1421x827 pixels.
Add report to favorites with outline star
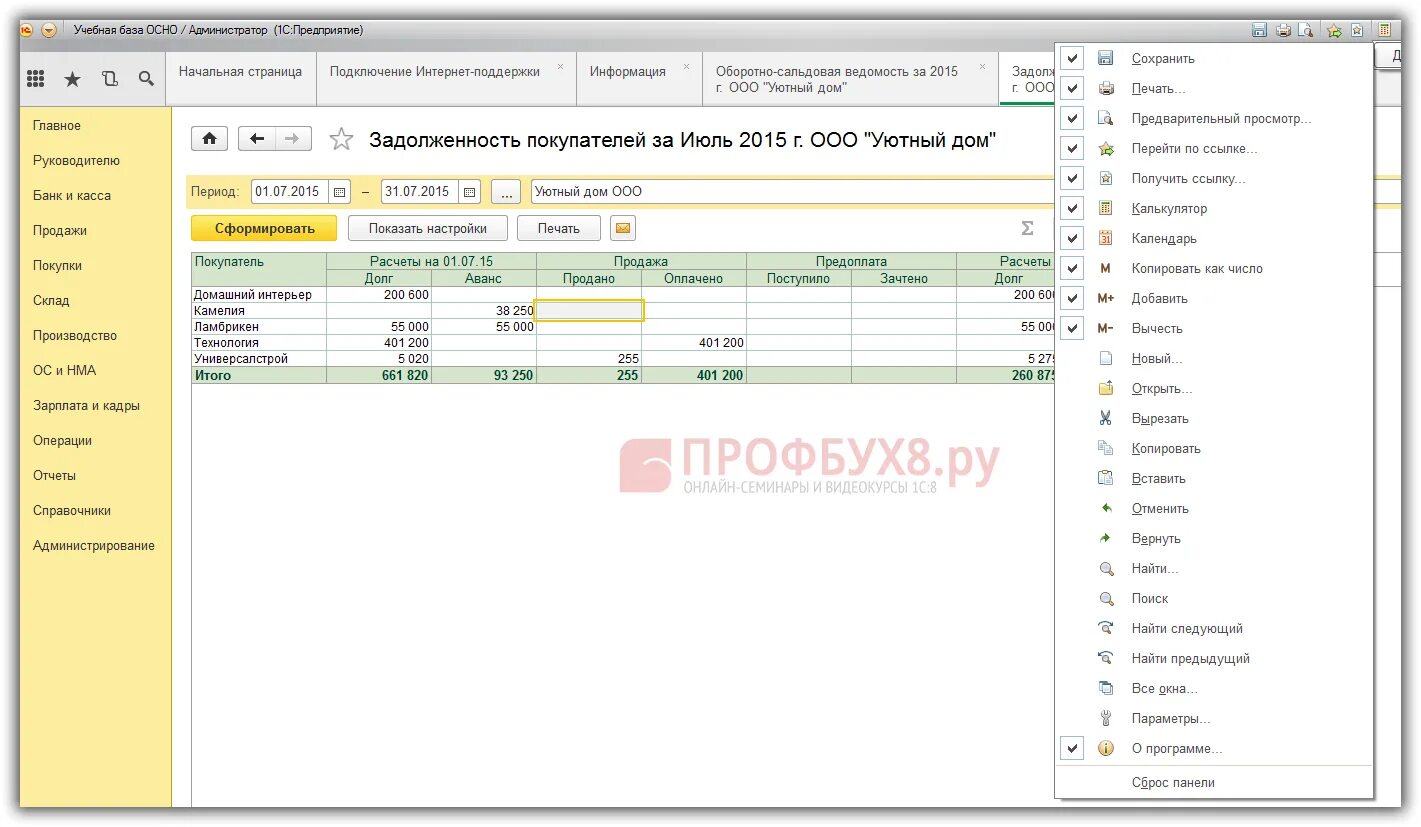341,139
